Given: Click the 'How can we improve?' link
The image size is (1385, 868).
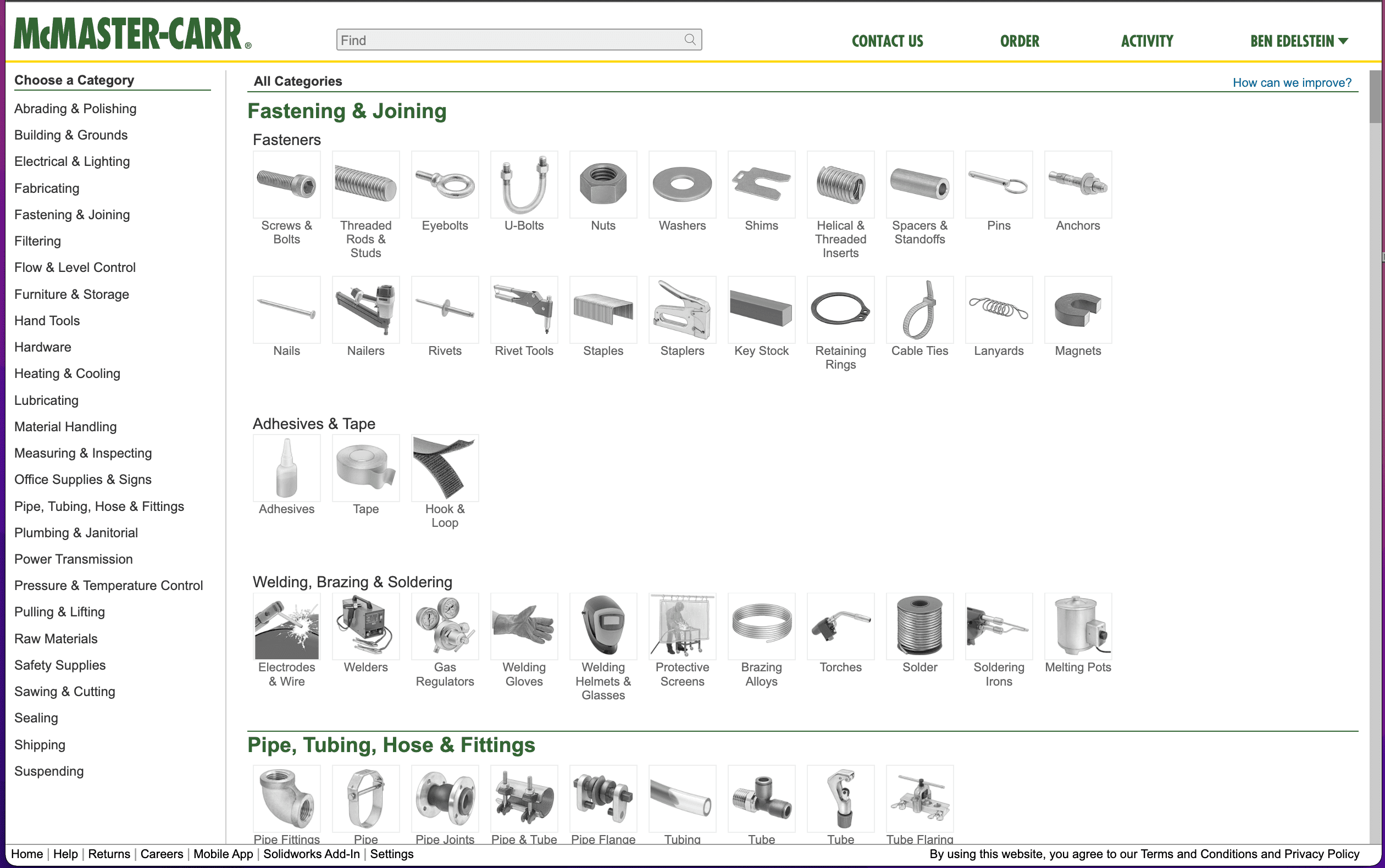Looking at the screenshot, I should click(1292, 82).
